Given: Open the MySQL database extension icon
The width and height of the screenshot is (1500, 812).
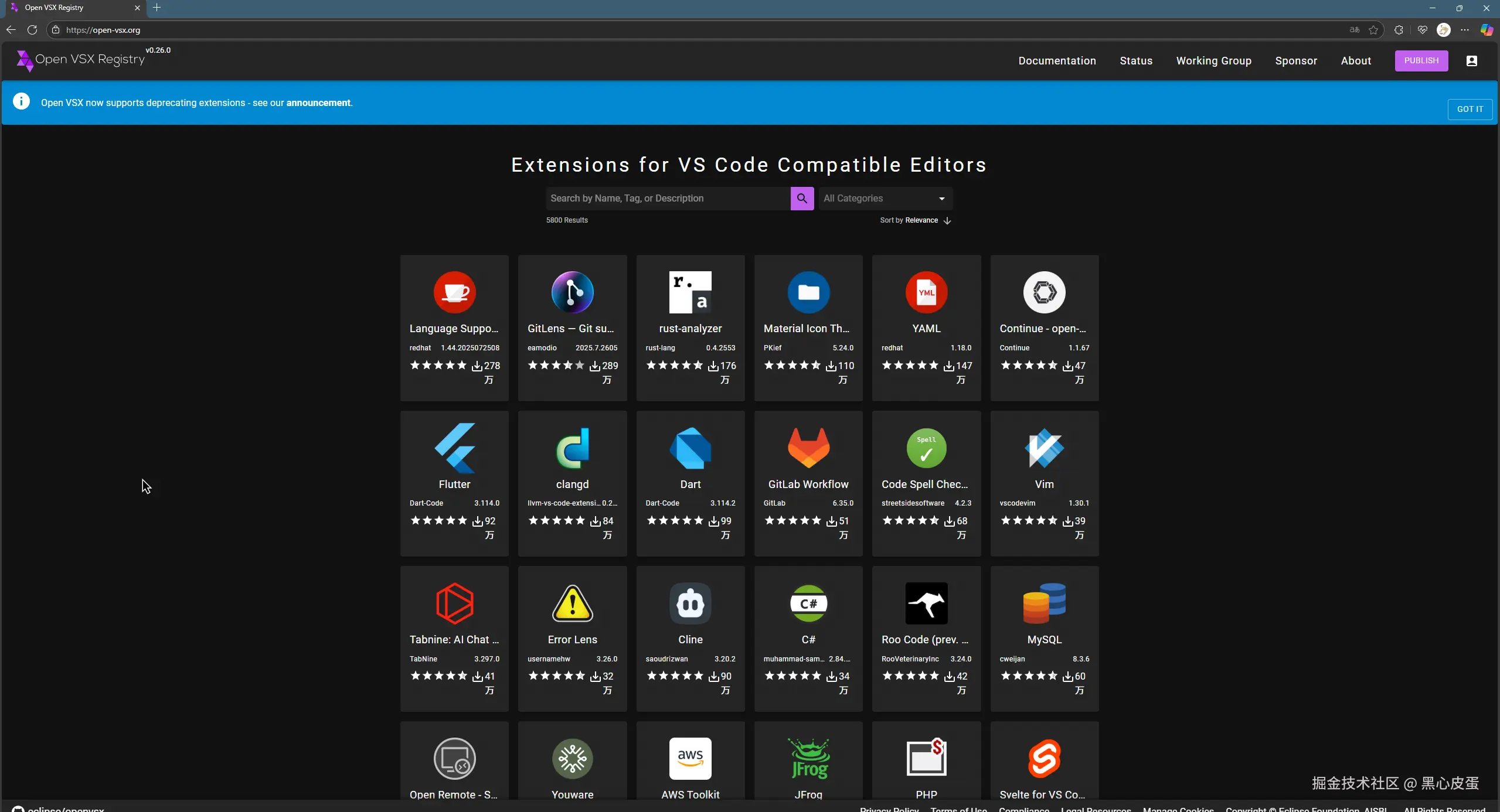Looking at the screenshot, I should click(x=1044, y=603).
